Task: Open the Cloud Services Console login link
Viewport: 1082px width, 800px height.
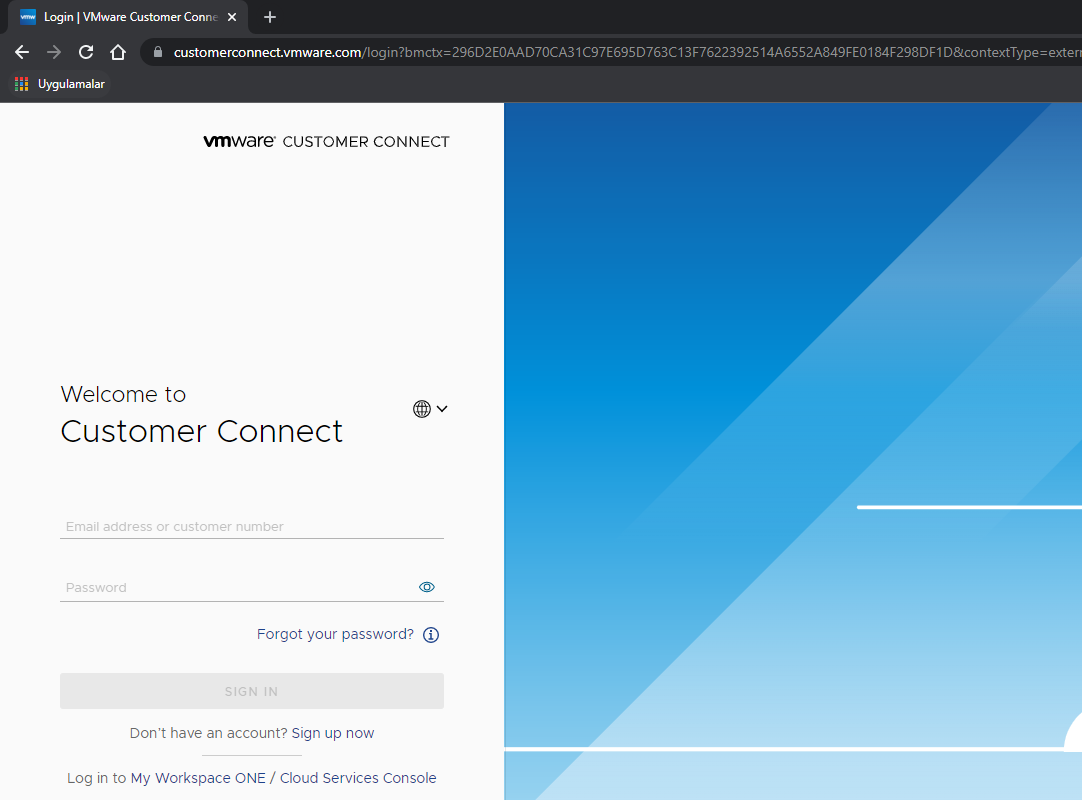Action: (x=358, y=778)
